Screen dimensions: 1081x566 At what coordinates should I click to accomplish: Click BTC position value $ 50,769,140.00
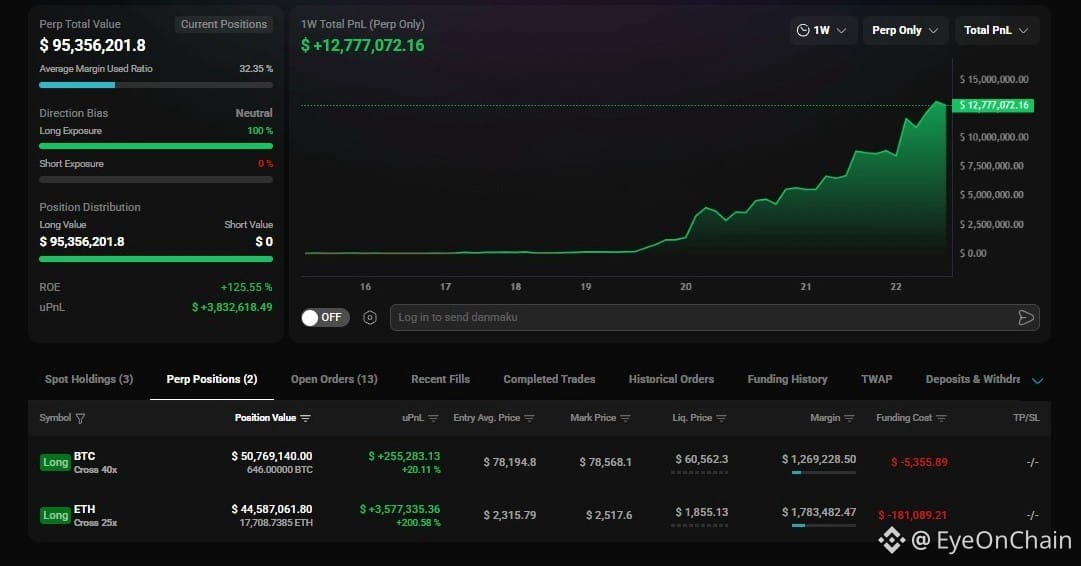[x=272, y=456]
